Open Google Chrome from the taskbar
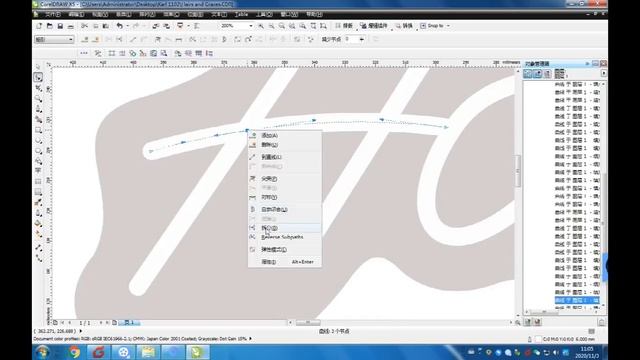 pyautogui.click(x=74, y=352)
